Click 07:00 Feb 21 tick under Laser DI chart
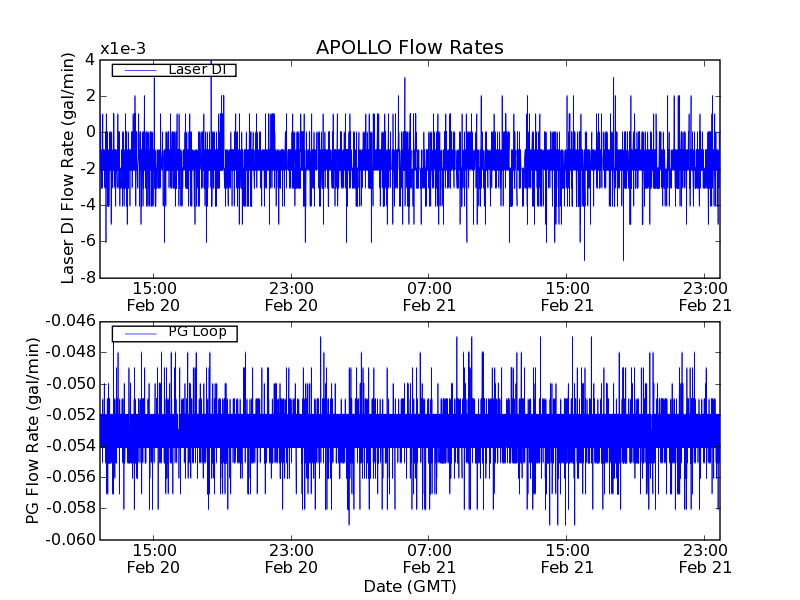Image resolution: width=800 pixels, height=600 pixels. click(429, 296)
